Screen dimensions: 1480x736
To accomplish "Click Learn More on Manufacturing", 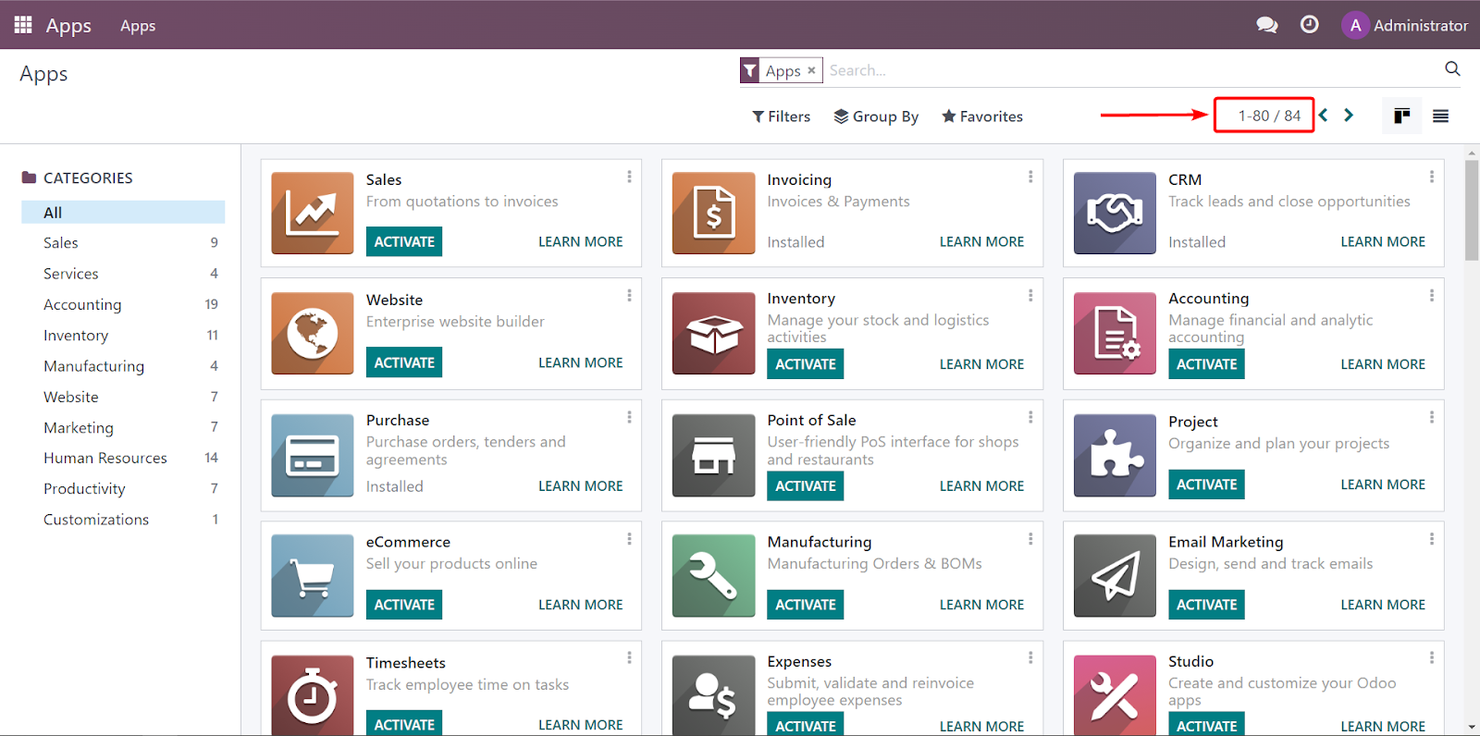I will click(982, 605).
